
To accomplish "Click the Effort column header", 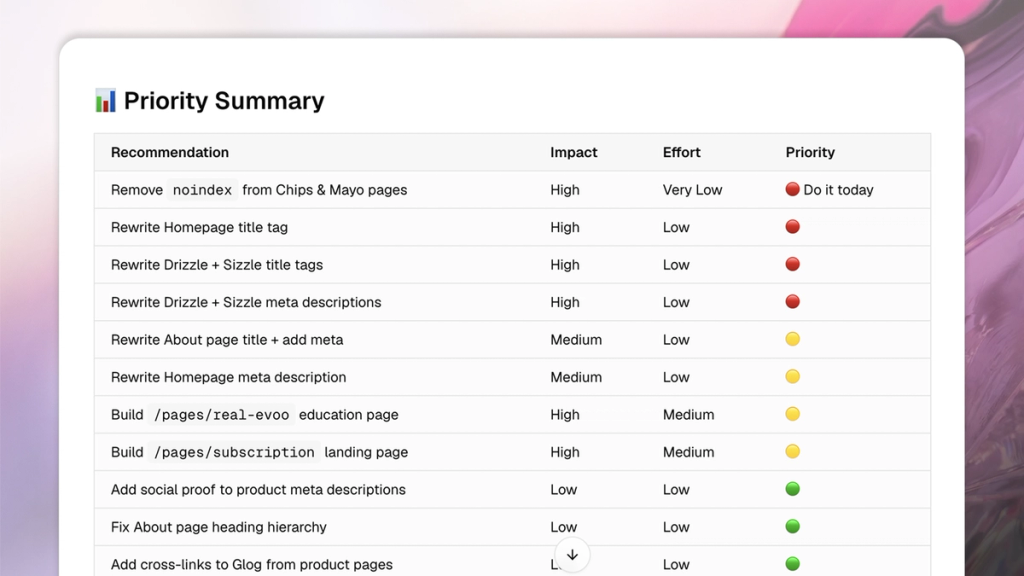I will click(x=681, y=152).
